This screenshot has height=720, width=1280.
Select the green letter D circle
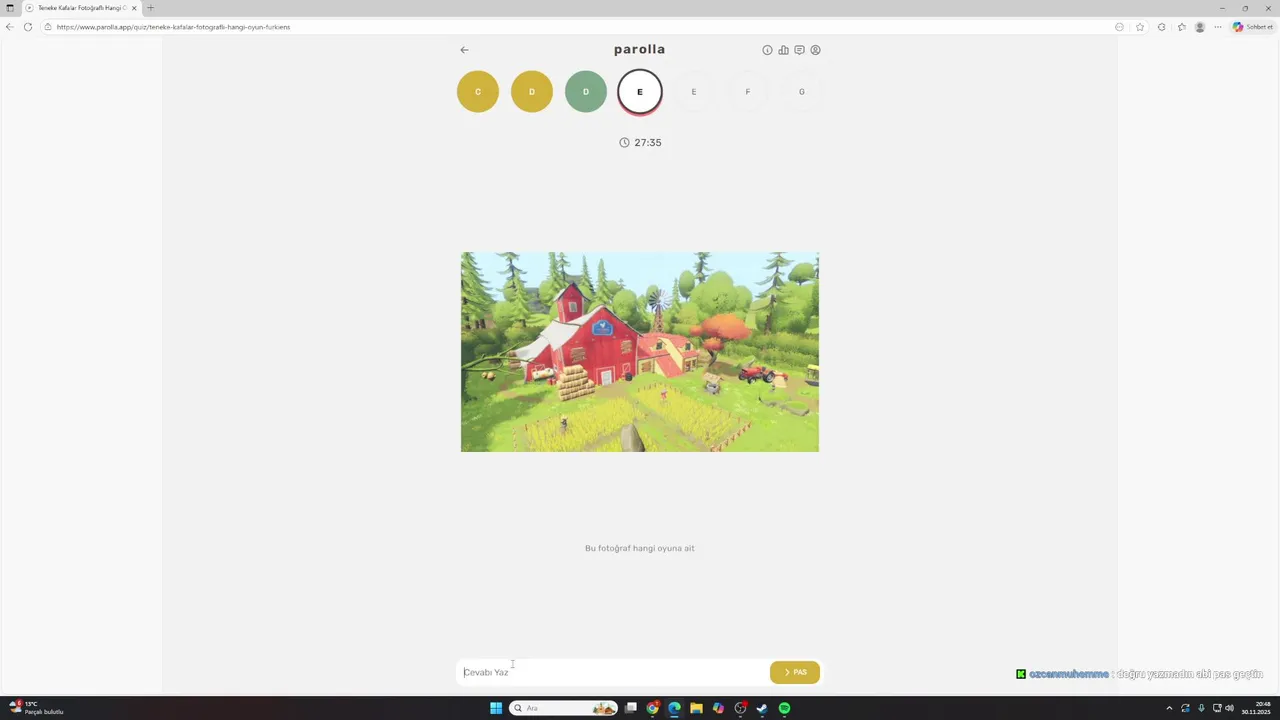(x=586, y=92)
